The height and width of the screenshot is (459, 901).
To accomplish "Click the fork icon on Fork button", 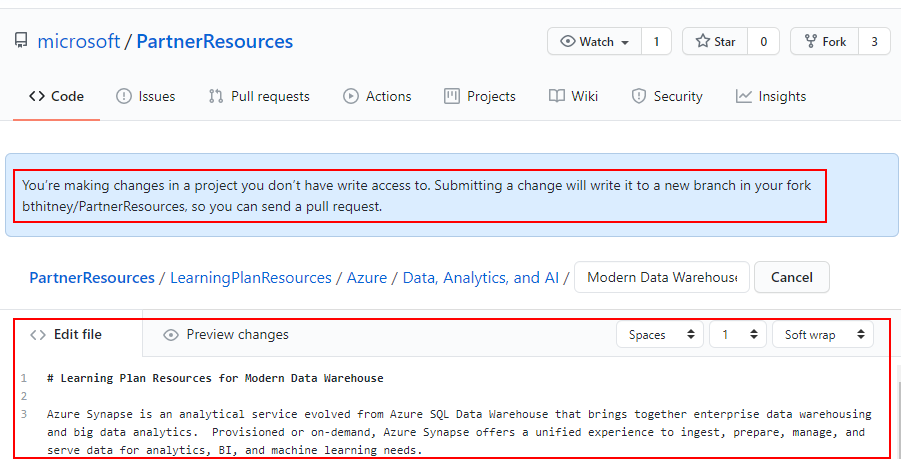I will [811, 41].
